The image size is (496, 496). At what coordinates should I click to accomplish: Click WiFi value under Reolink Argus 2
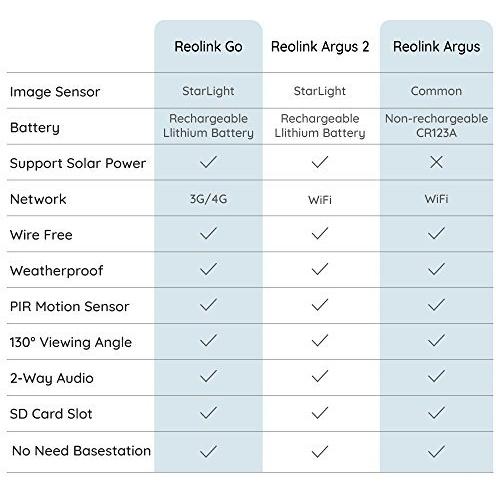[x=320, y=200]
